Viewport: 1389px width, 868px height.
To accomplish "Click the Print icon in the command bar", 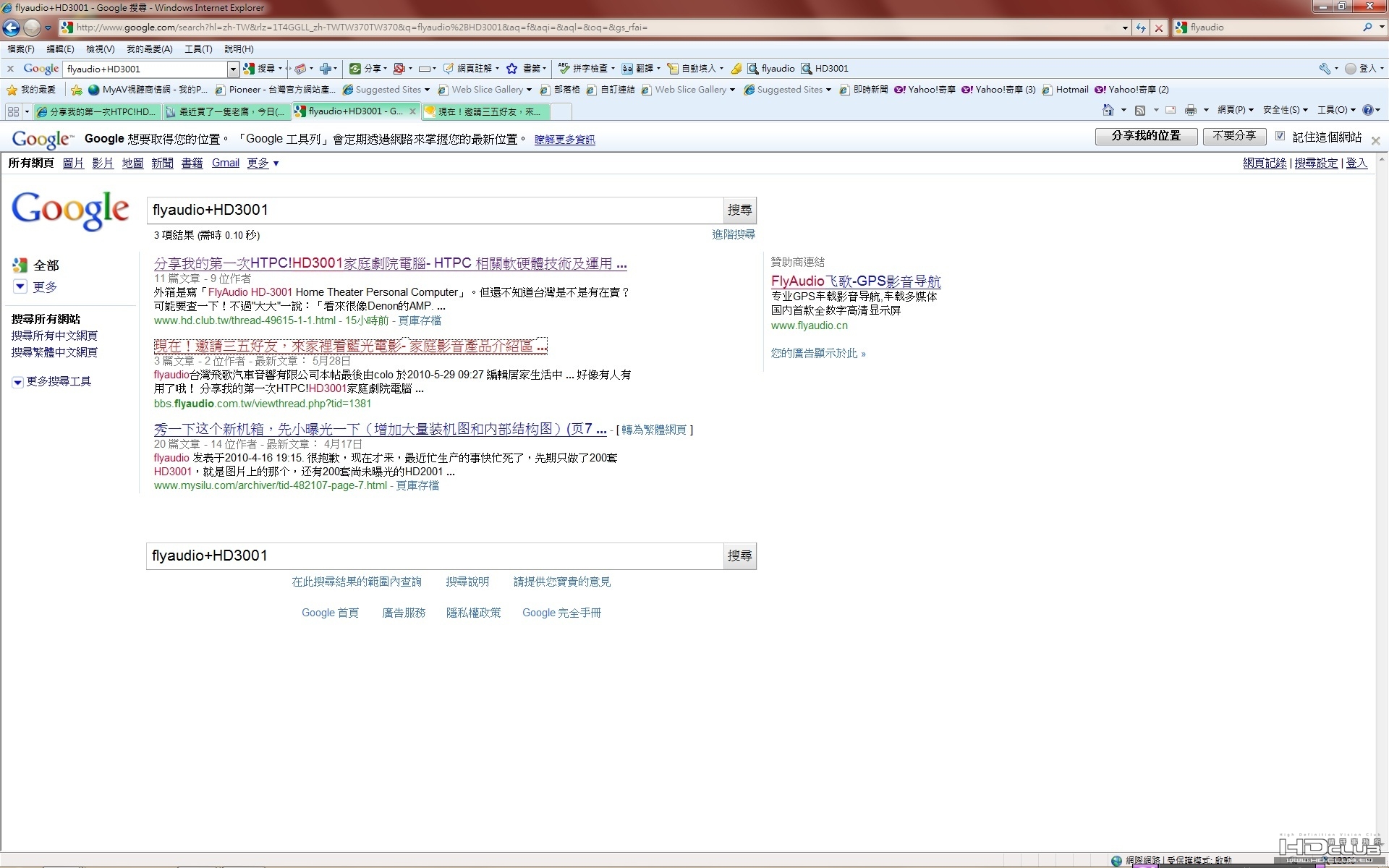I will click(1191, 110).
